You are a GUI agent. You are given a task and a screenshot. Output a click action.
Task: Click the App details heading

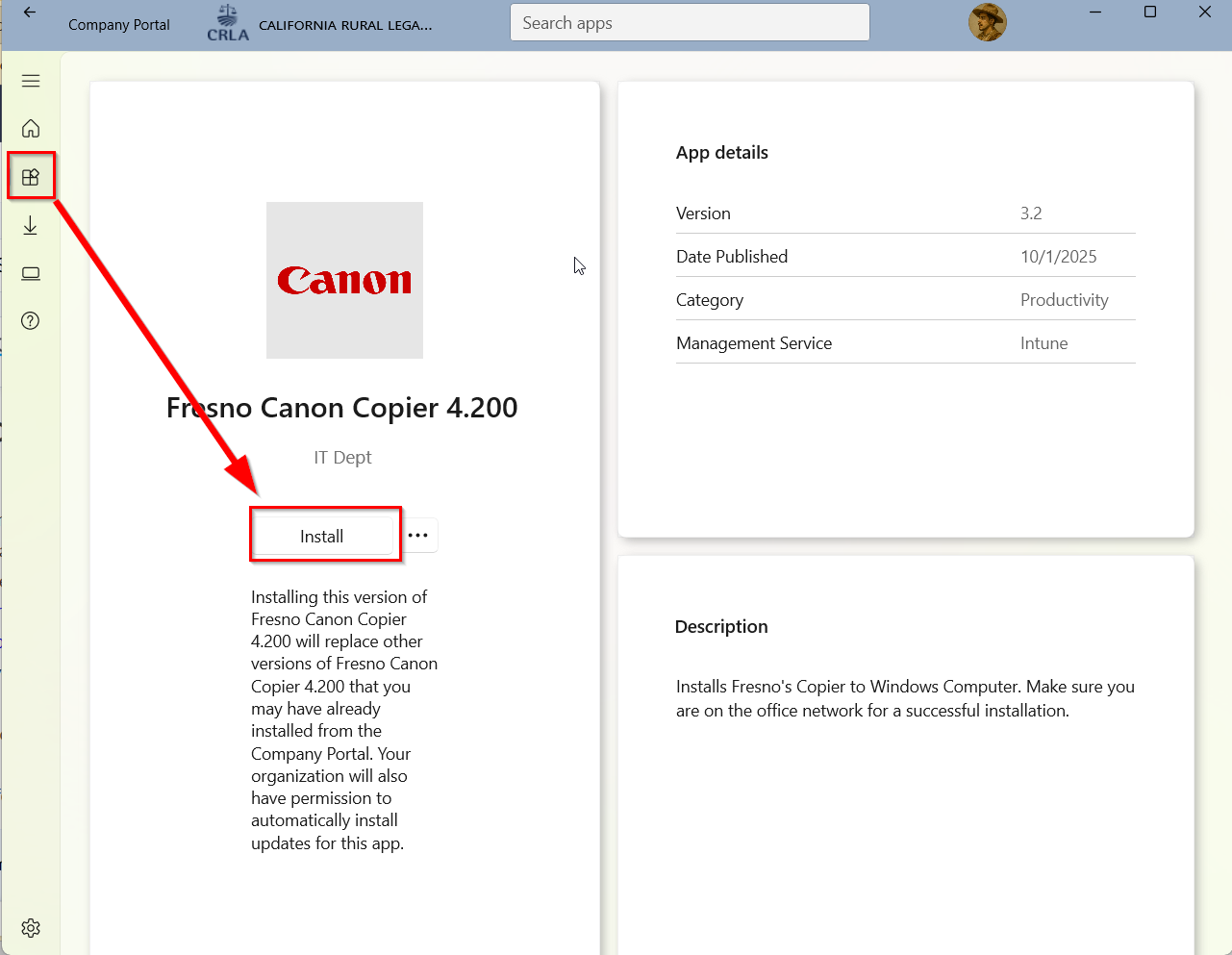[x=722, y=153]
